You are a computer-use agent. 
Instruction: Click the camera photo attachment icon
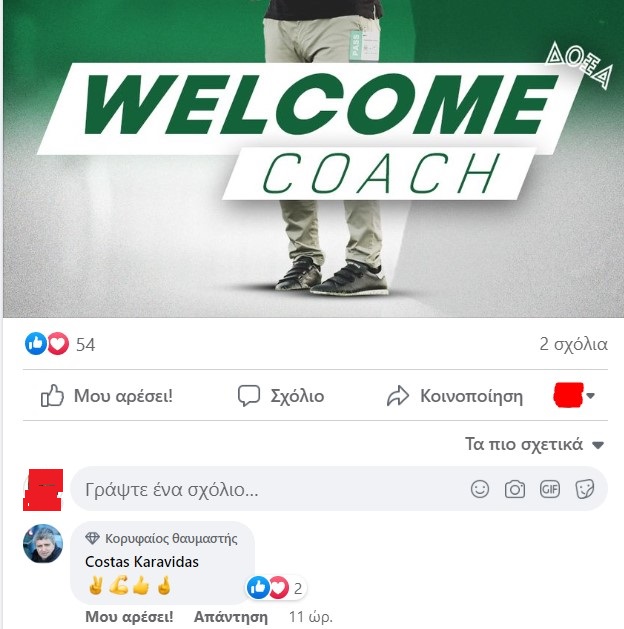coord(515,489)
